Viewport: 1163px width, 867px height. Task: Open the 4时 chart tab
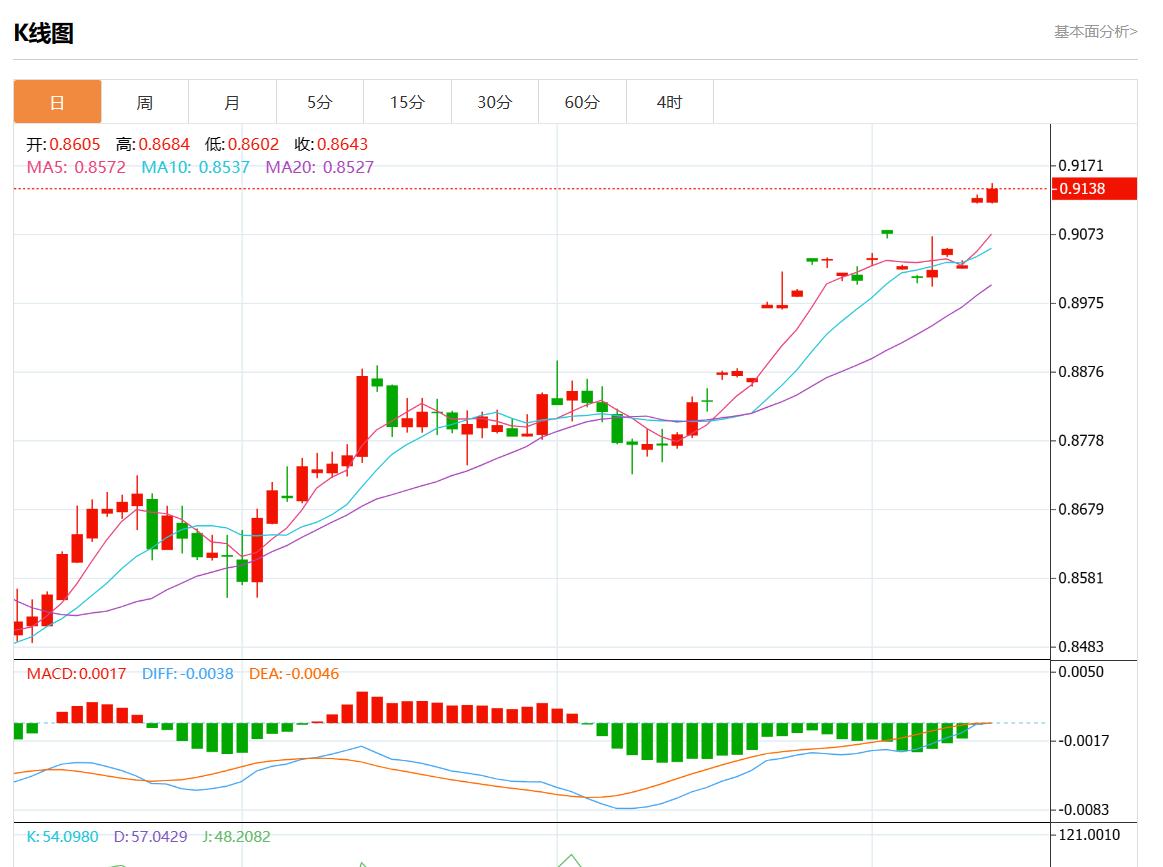[670, 102]
